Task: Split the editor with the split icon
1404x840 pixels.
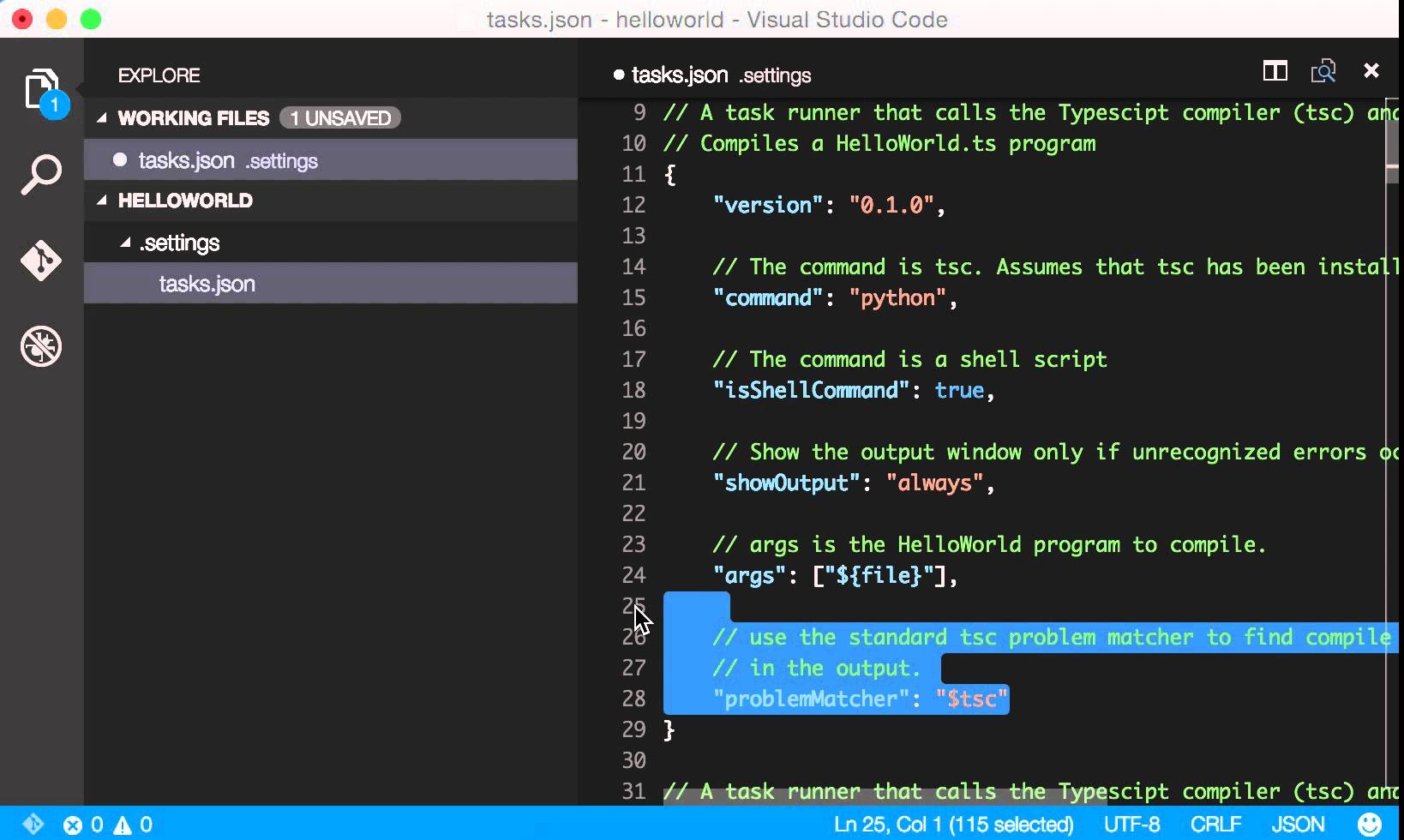Action: [x=1275, y=71]
